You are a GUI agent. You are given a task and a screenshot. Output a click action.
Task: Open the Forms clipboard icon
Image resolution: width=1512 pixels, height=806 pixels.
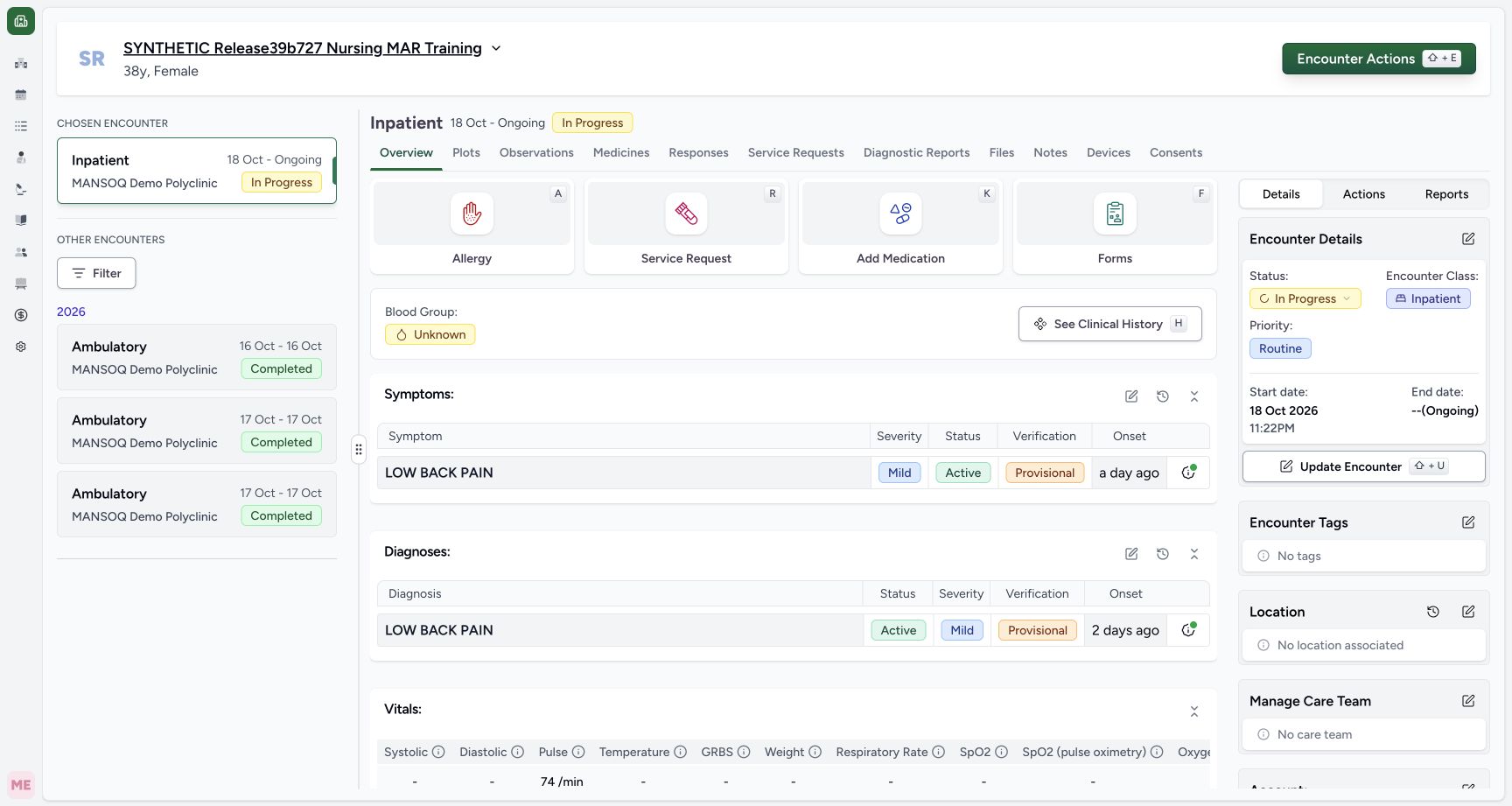pyautogui.click(x=1115, y=214)
